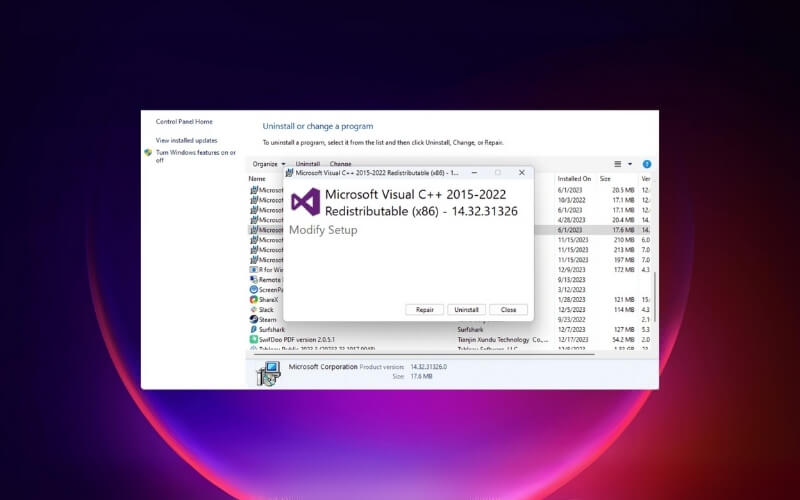Minimize the Visual C++ Redistributable dialog
The height and width of the screenshot is (500, 800).
coord(474,173)
